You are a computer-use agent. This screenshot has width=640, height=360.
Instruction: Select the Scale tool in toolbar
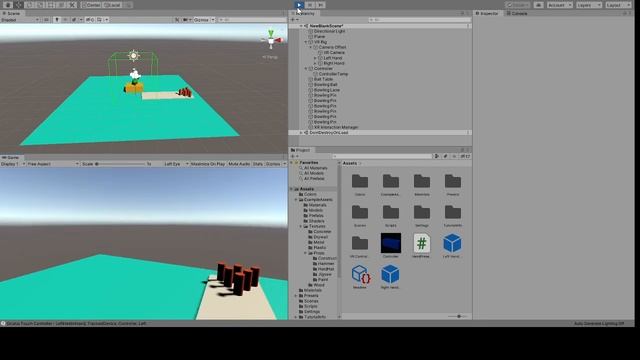point(40,5)
